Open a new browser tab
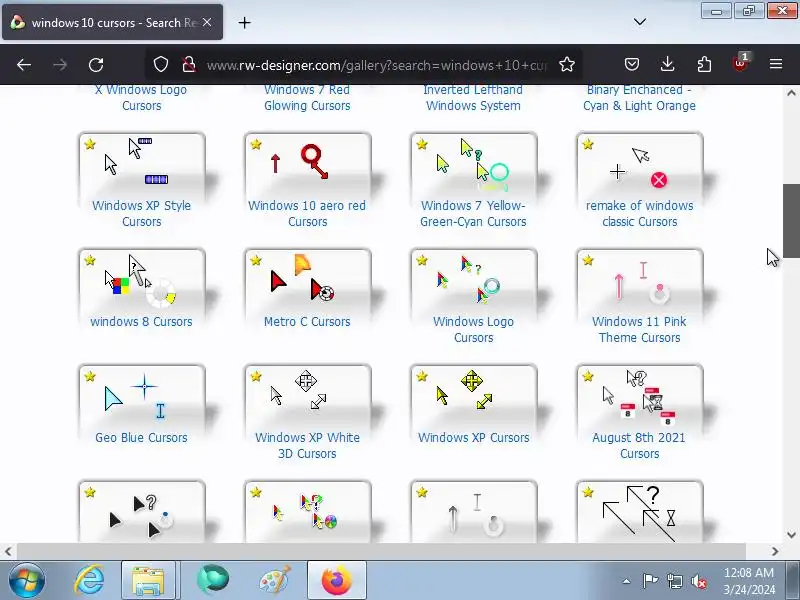800x600 pixels. tap(244, 22)
